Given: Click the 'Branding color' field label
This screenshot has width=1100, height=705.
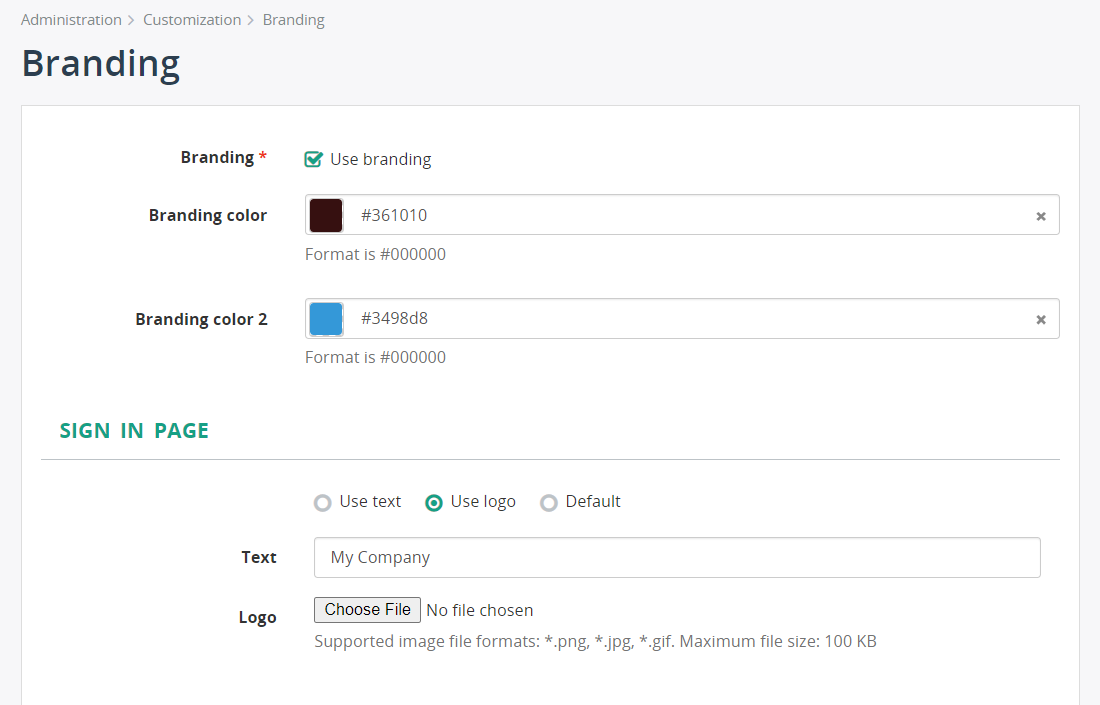Looking at the screenshot, I should [208, 215].
